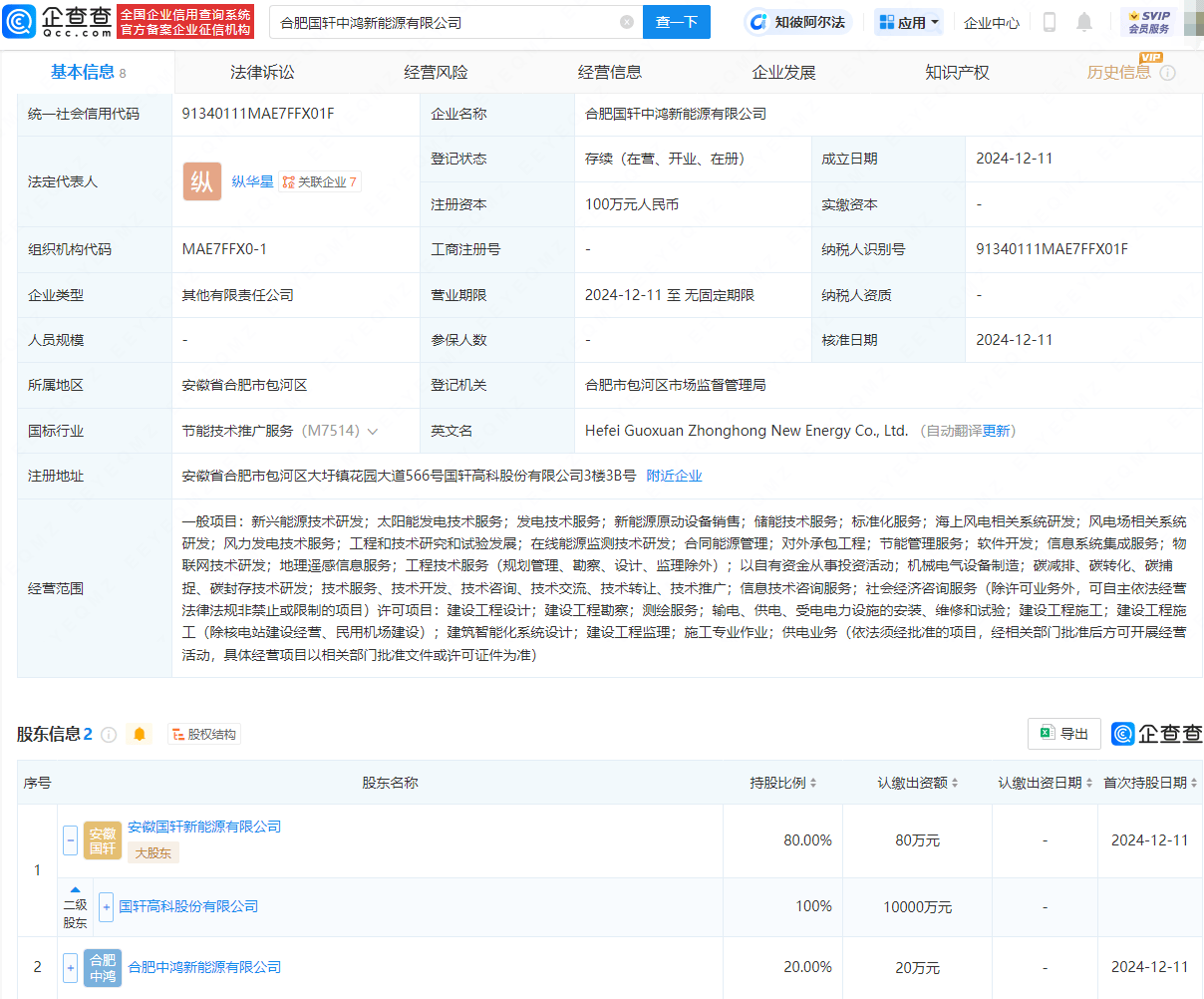
Task: Switch to the 经营风险 tab
Action: tap(436, 72)
